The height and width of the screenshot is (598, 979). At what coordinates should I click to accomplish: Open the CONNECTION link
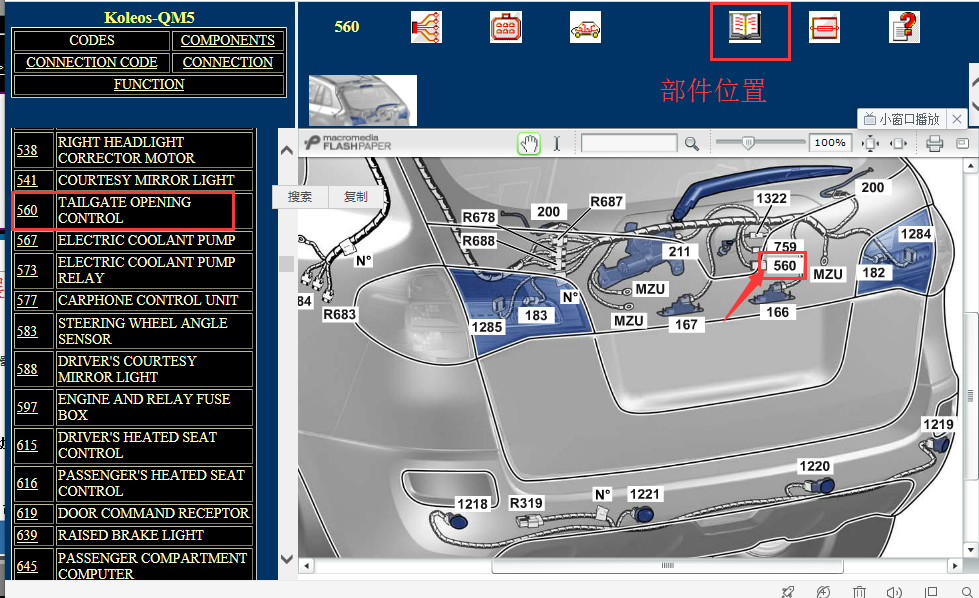point(227,62)
